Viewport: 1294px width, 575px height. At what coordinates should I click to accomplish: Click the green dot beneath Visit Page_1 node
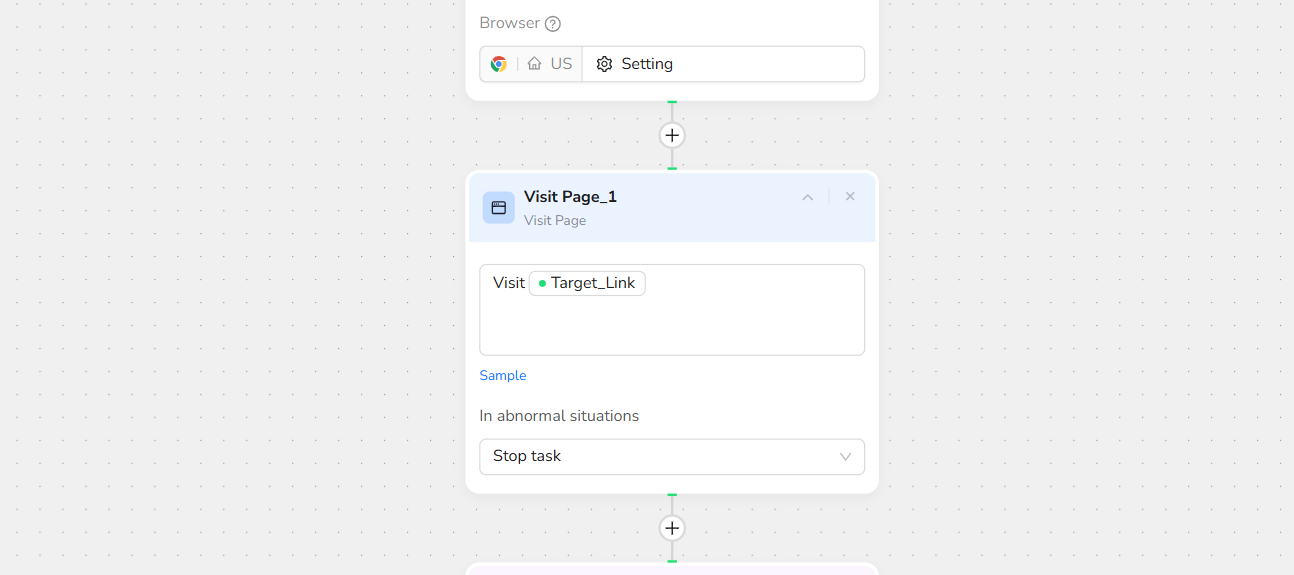tap(672, 495)
